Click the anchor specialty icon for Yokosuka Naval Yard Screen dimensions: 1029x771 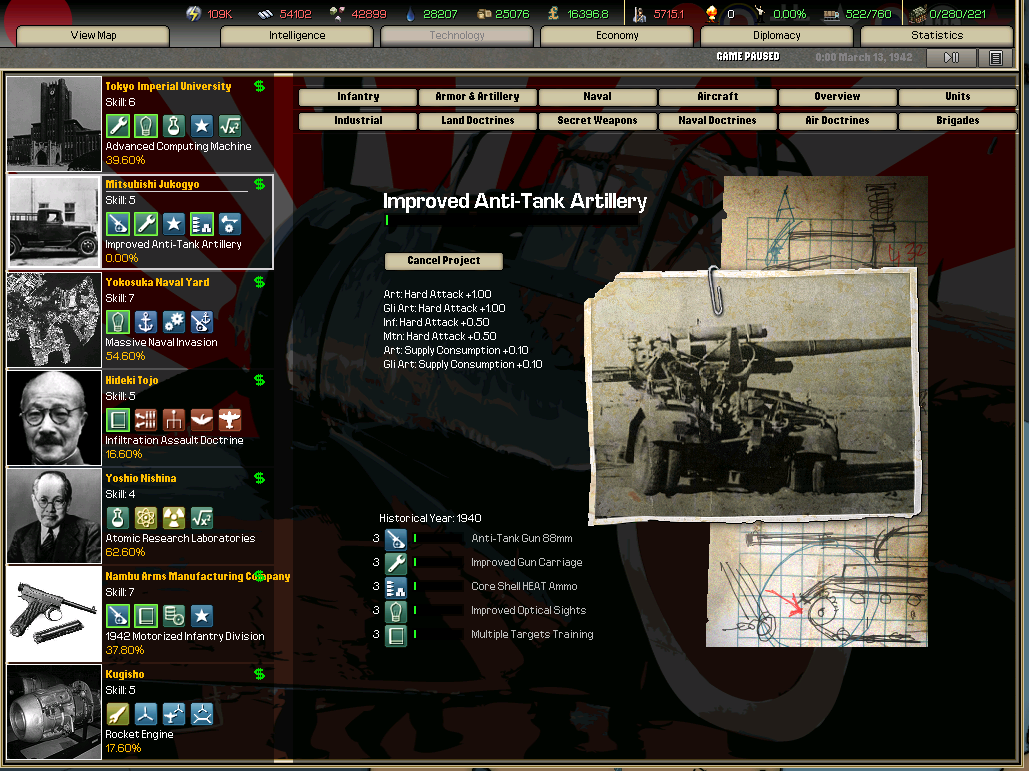pos(146,322)
